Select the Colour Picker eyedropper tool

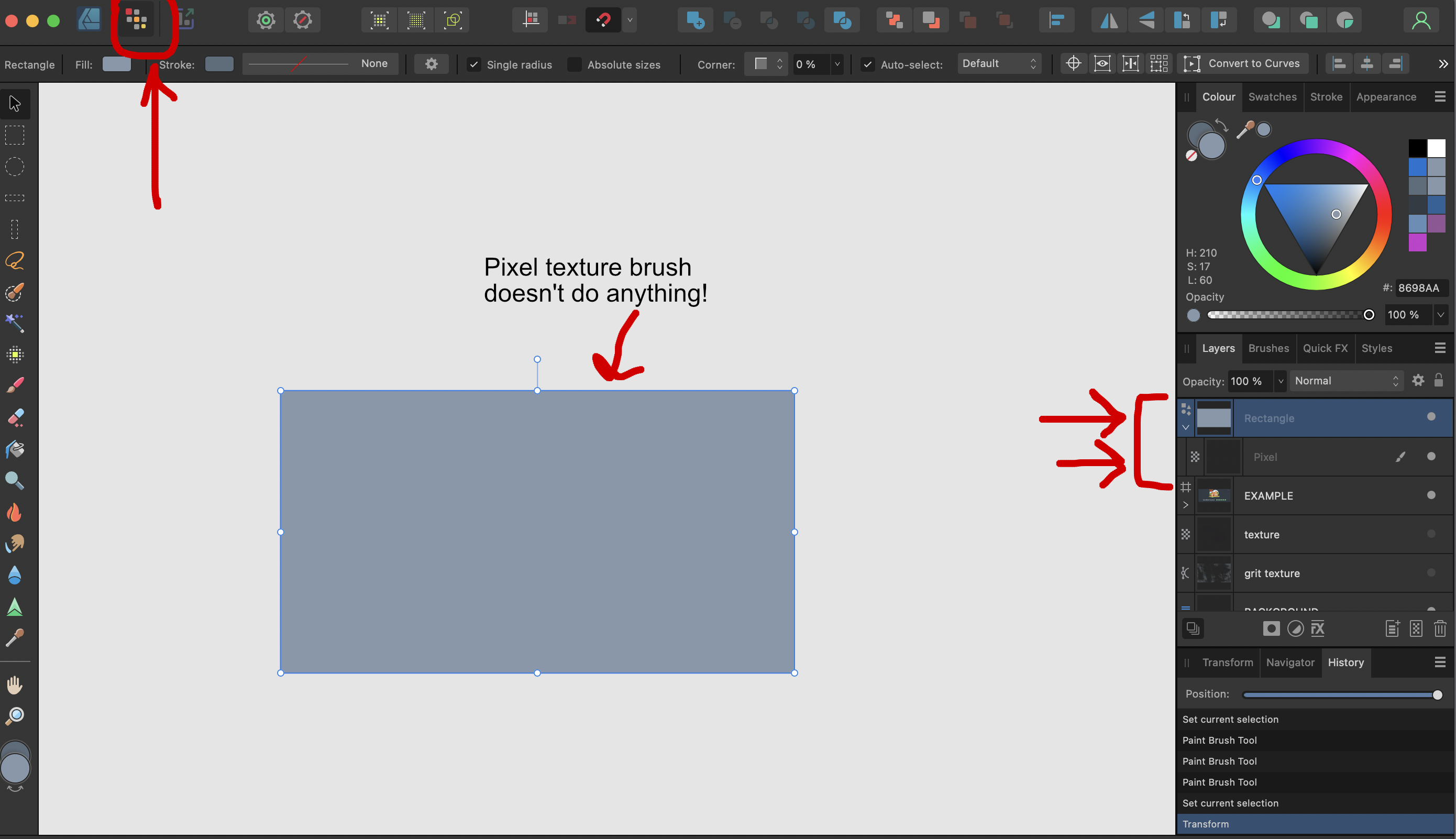click(15, 637)
